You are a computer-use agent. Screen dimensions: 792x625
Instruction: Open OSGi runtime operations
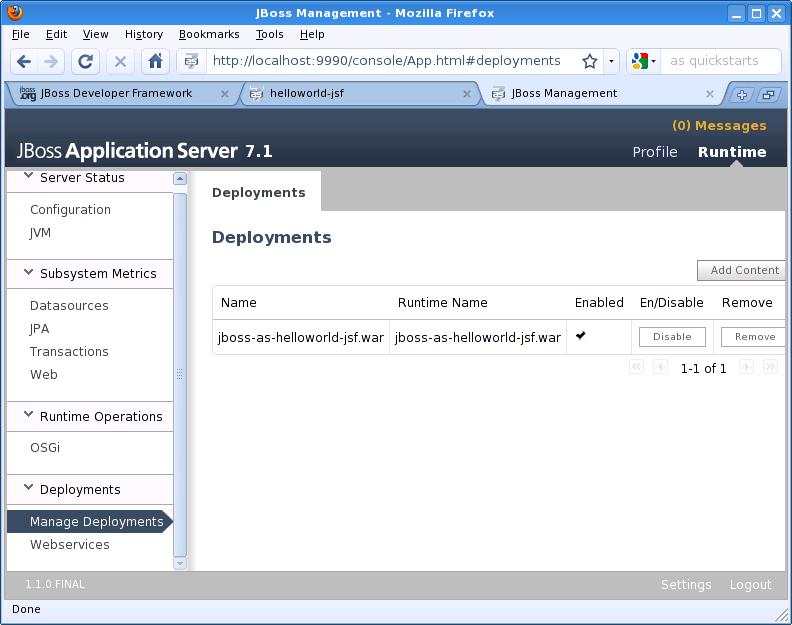45,448
